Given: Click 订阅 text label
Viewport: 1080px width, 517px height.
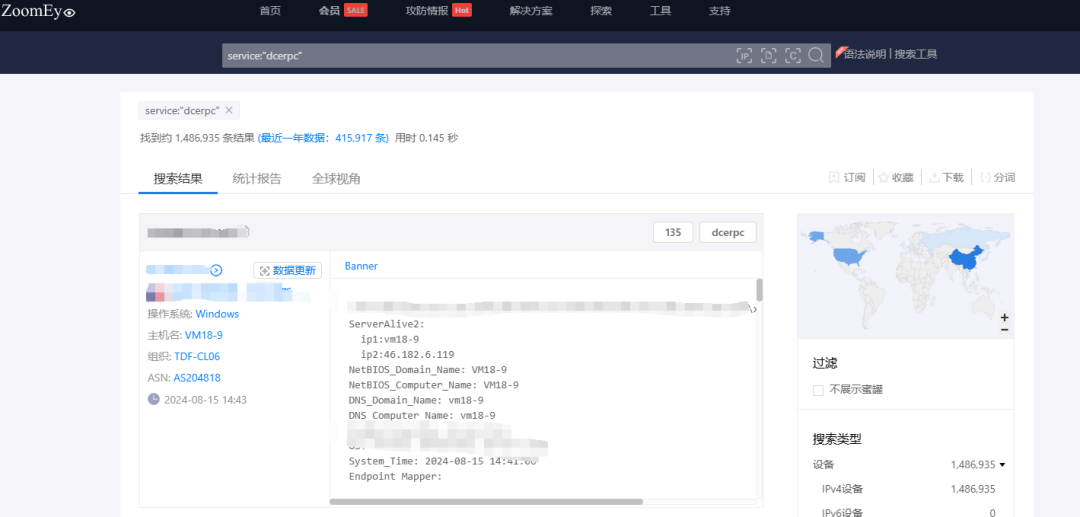Looking at the screenshot, I should tap(854, 178).
